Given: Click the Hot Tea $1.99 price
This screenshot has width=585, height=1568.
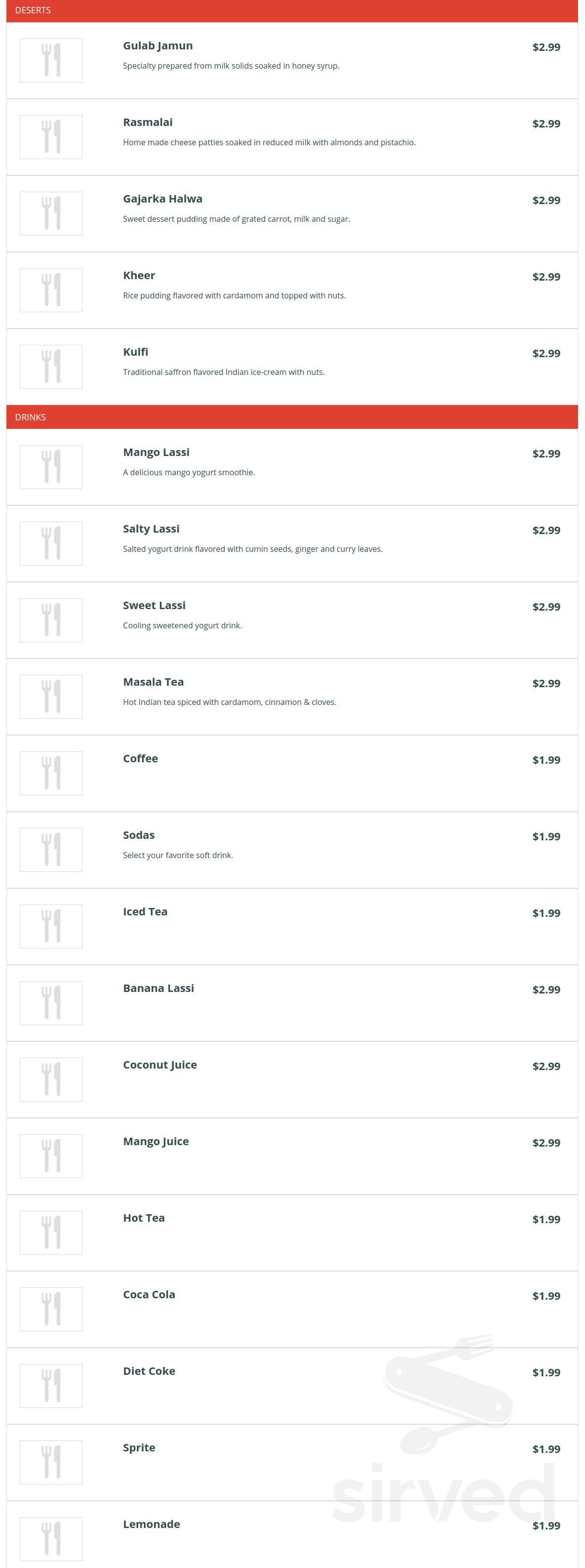Looking at the screenshot, I should coord(546,1220).
